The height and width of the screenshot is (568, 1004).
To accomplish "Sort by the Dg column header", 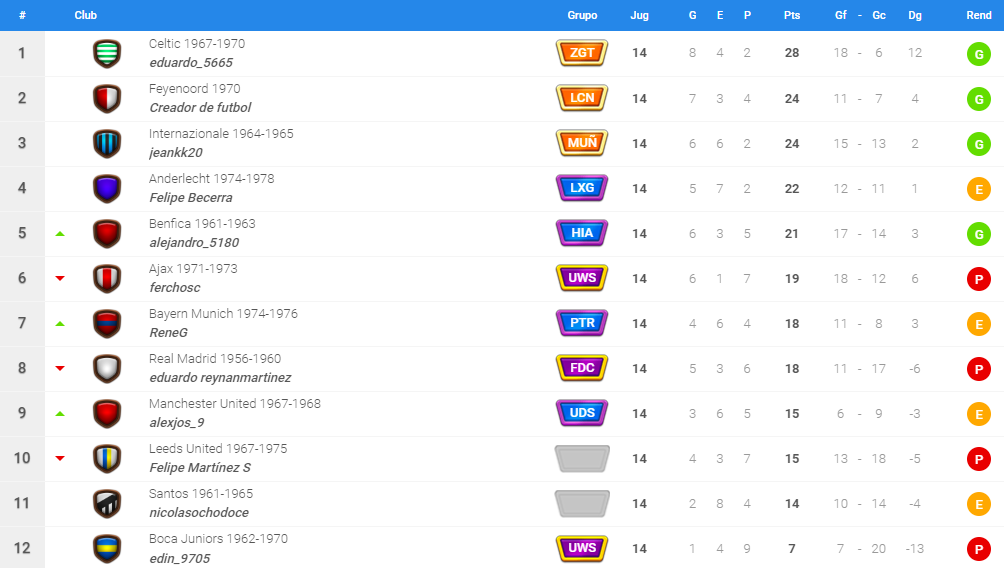I will [x=915, y=15].
